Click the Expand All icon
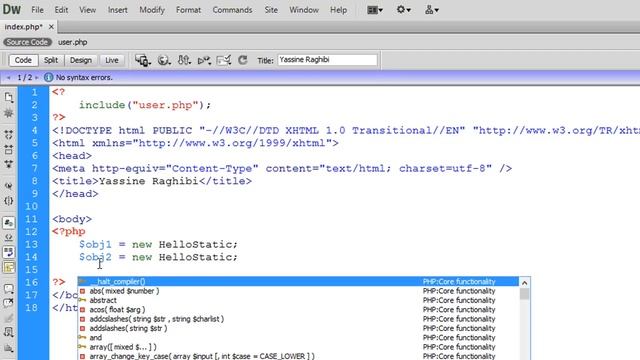Image resolution: width=640 pixels, height=360 pixels. 9,164
